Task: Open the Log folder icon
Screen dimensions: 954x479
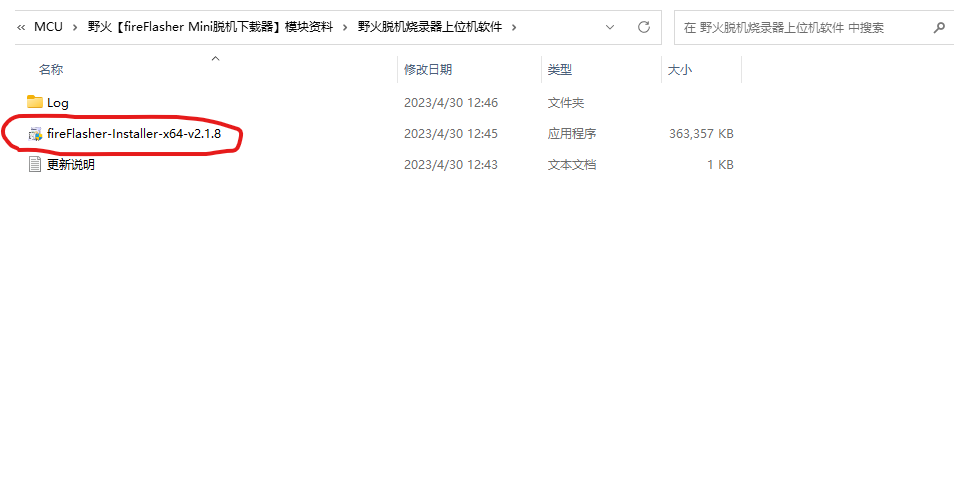Action: coord(35,102)
